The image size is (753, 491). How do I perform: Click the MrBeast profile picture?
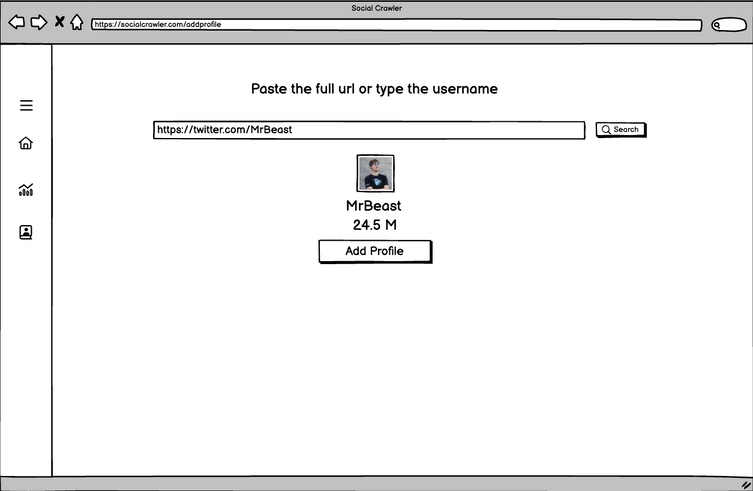(376, 173)
